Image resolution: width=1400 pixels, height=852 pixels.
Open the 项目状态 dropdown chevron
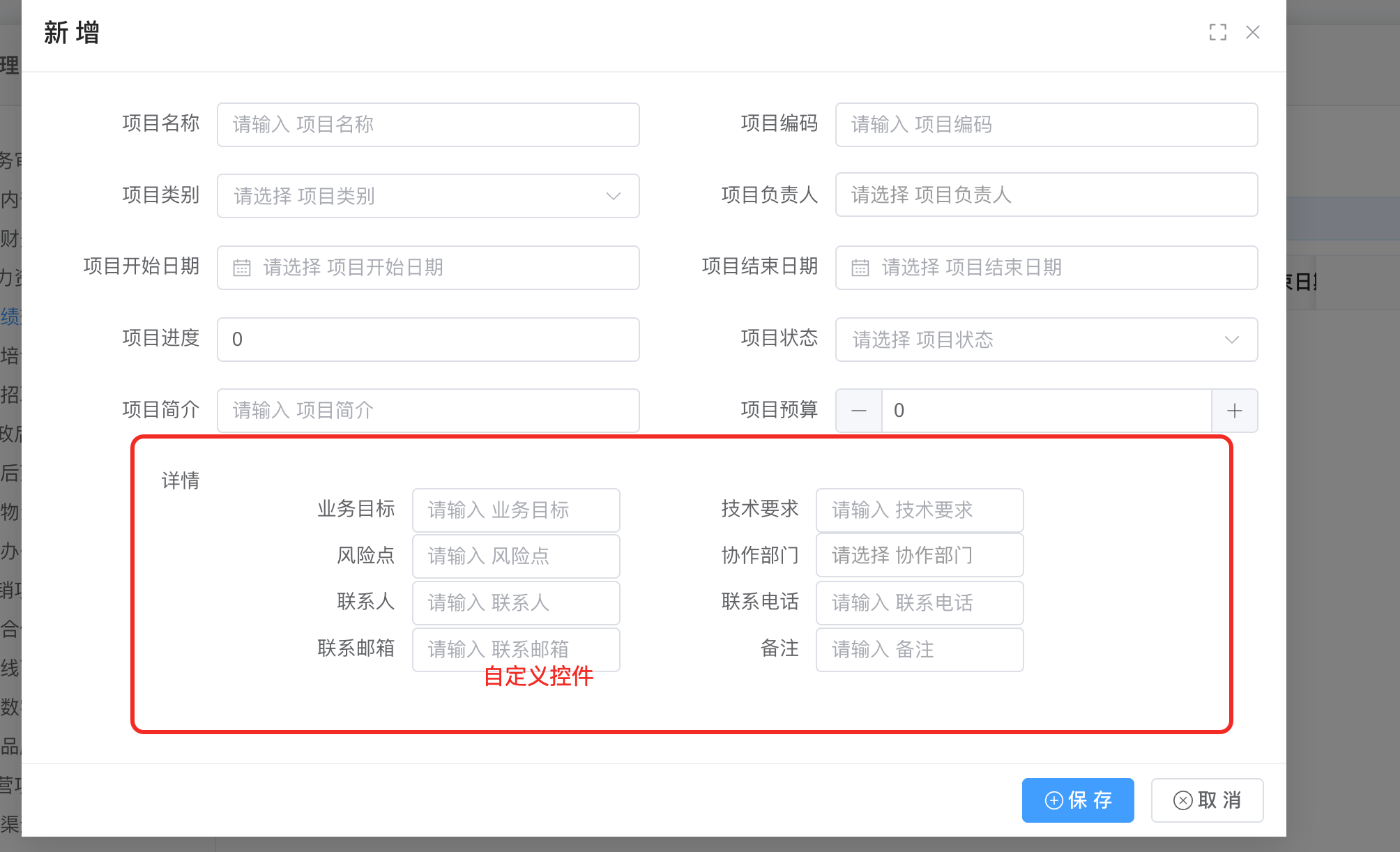coord(1231,340)
